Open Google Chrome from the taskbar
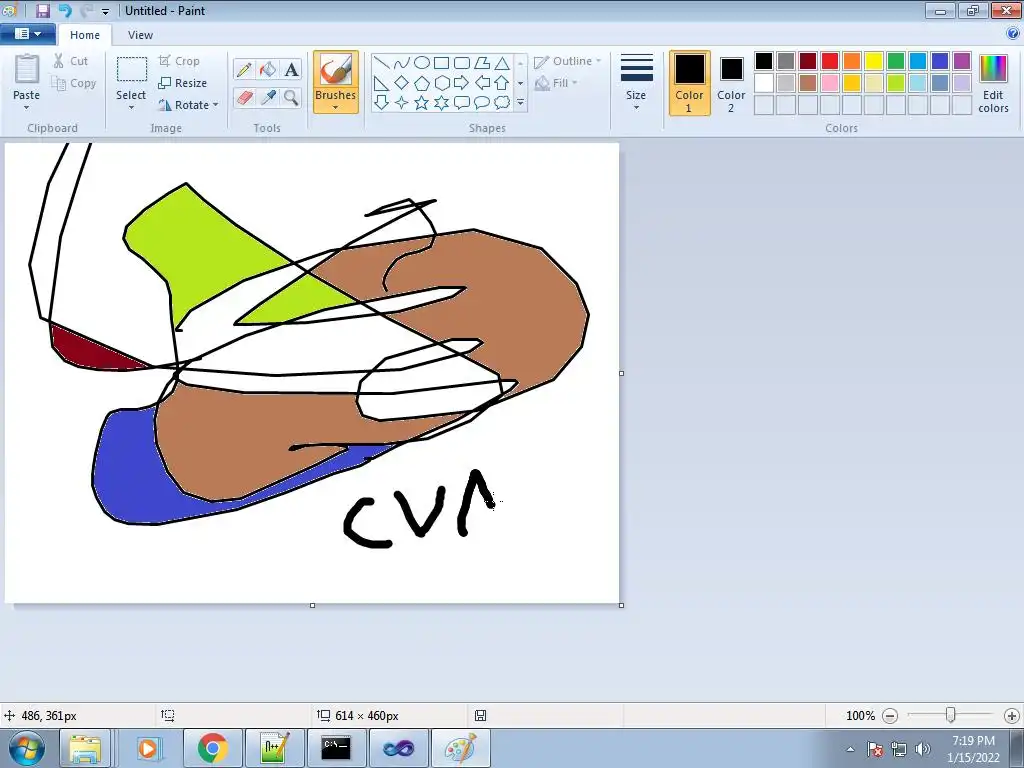1024x768 pixels. click(212, 748)
